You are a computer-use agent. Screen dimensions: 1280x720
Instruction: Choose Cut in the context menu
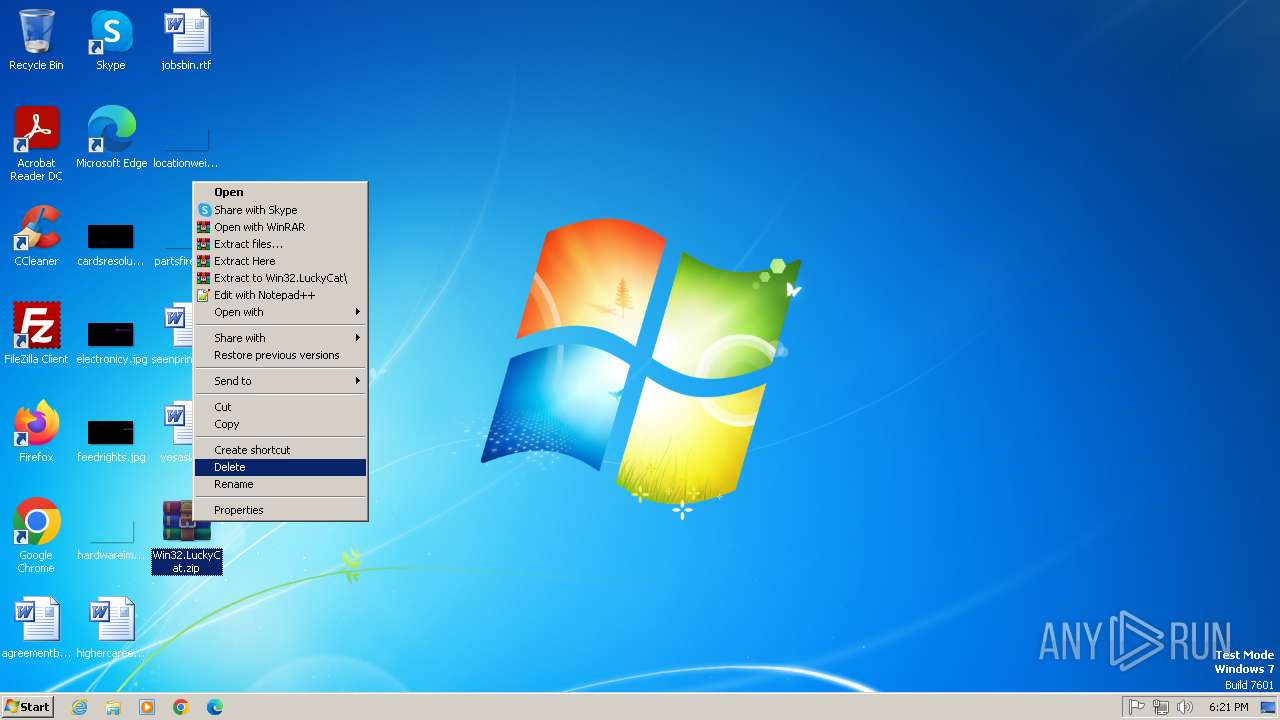pos(281,407)
